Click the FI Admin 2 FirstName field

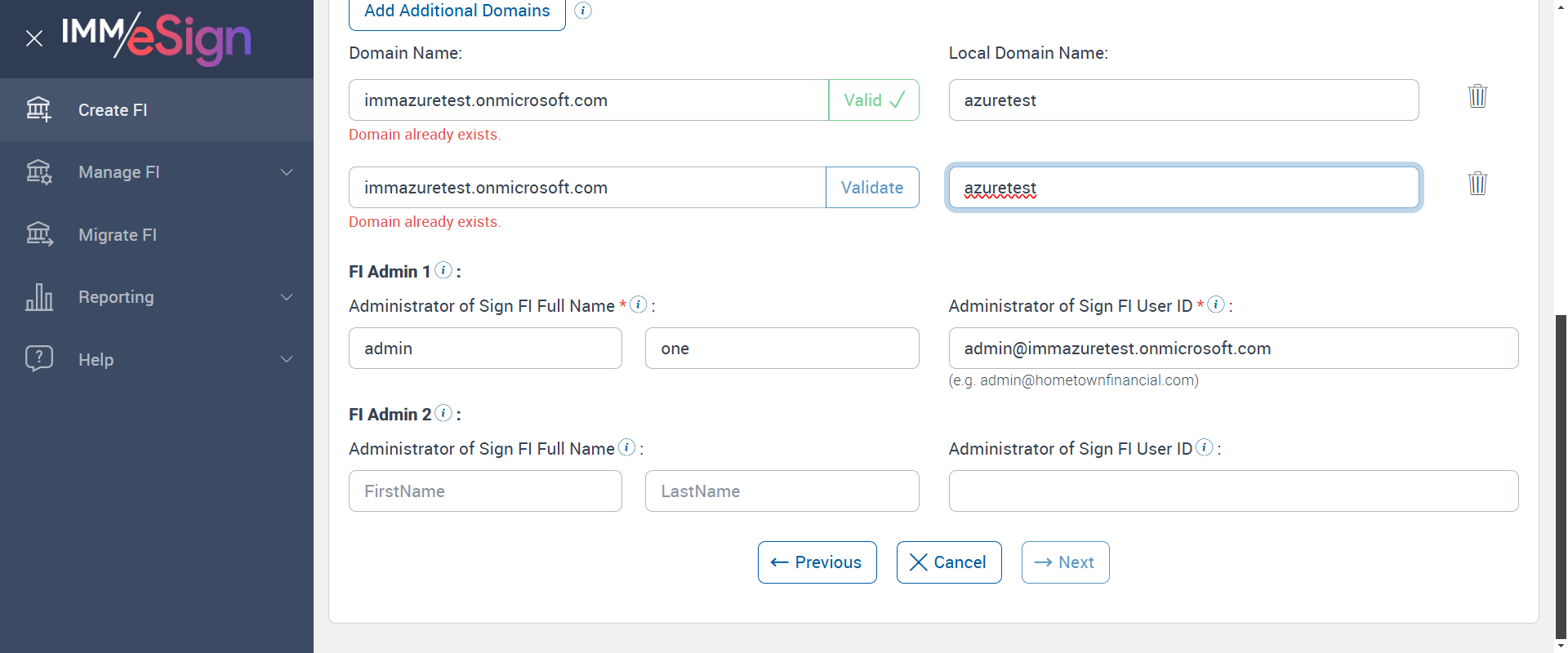[485, 491]
